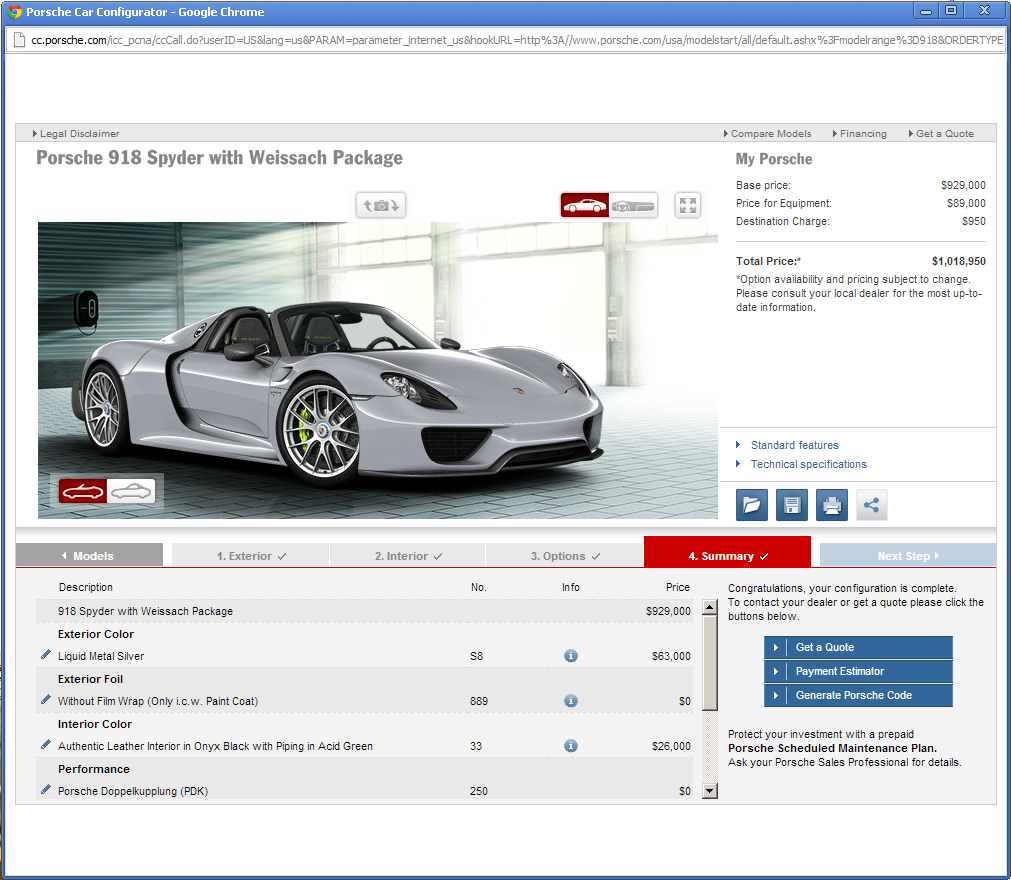The image size is (1011, 880).
Task: Click the blue Get a Quote button
Action: (x=858, y=647)
